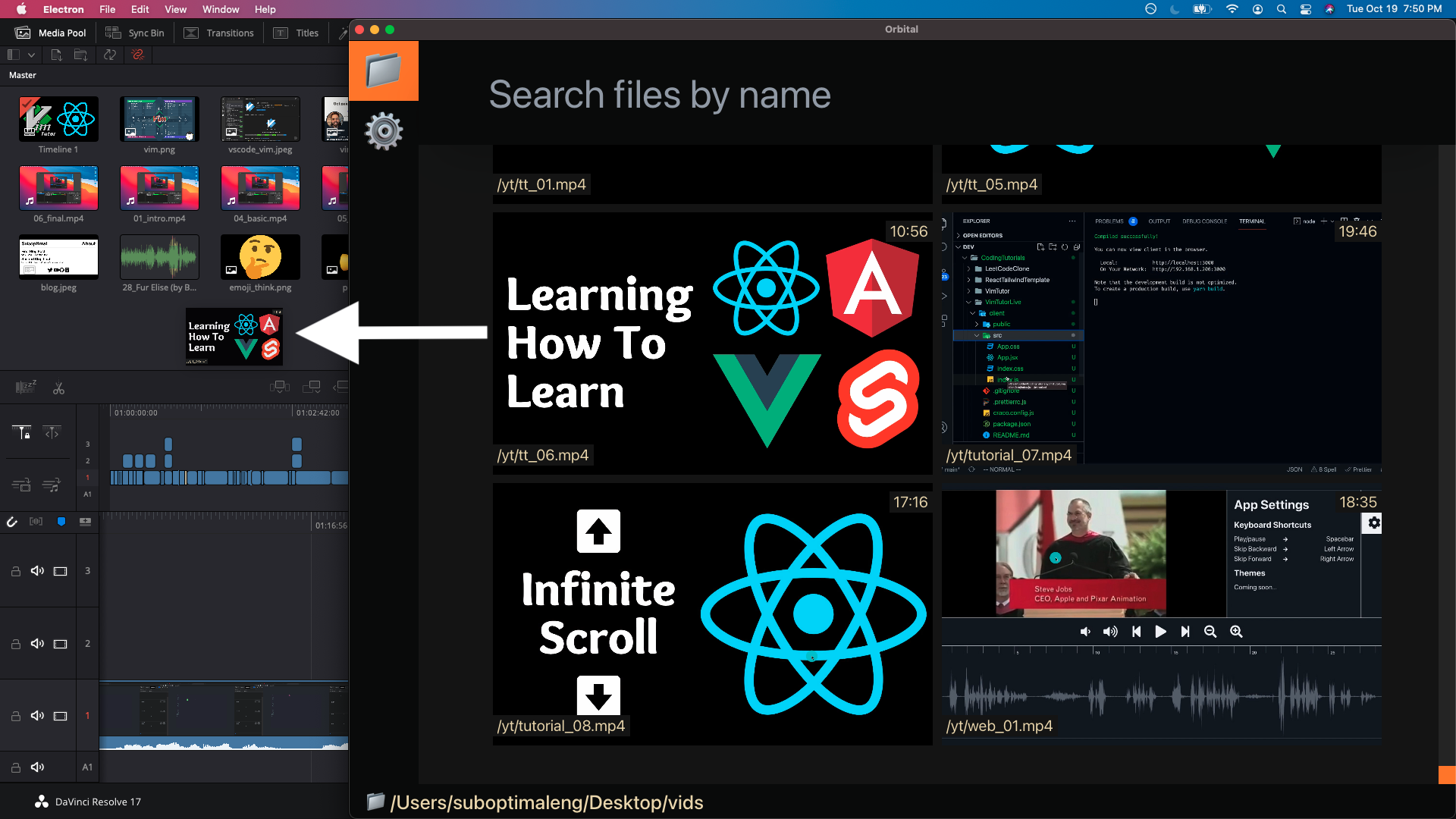The width and height of the screenshot is (1456, 819).
Task: Activate the boring detector tool
Action: pyautogui.click(x=26, y=388)
